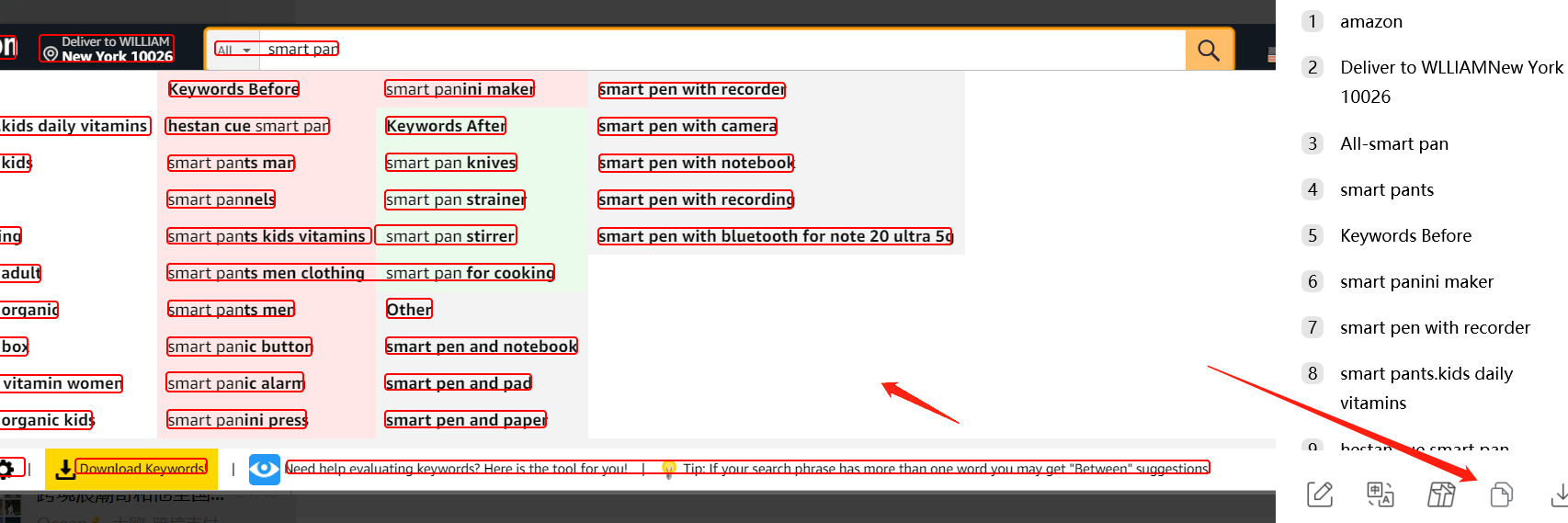Screen dimensions: 1568x523
Task: Select suggestion smart pants kids vitamins
Action: [267, 236]
